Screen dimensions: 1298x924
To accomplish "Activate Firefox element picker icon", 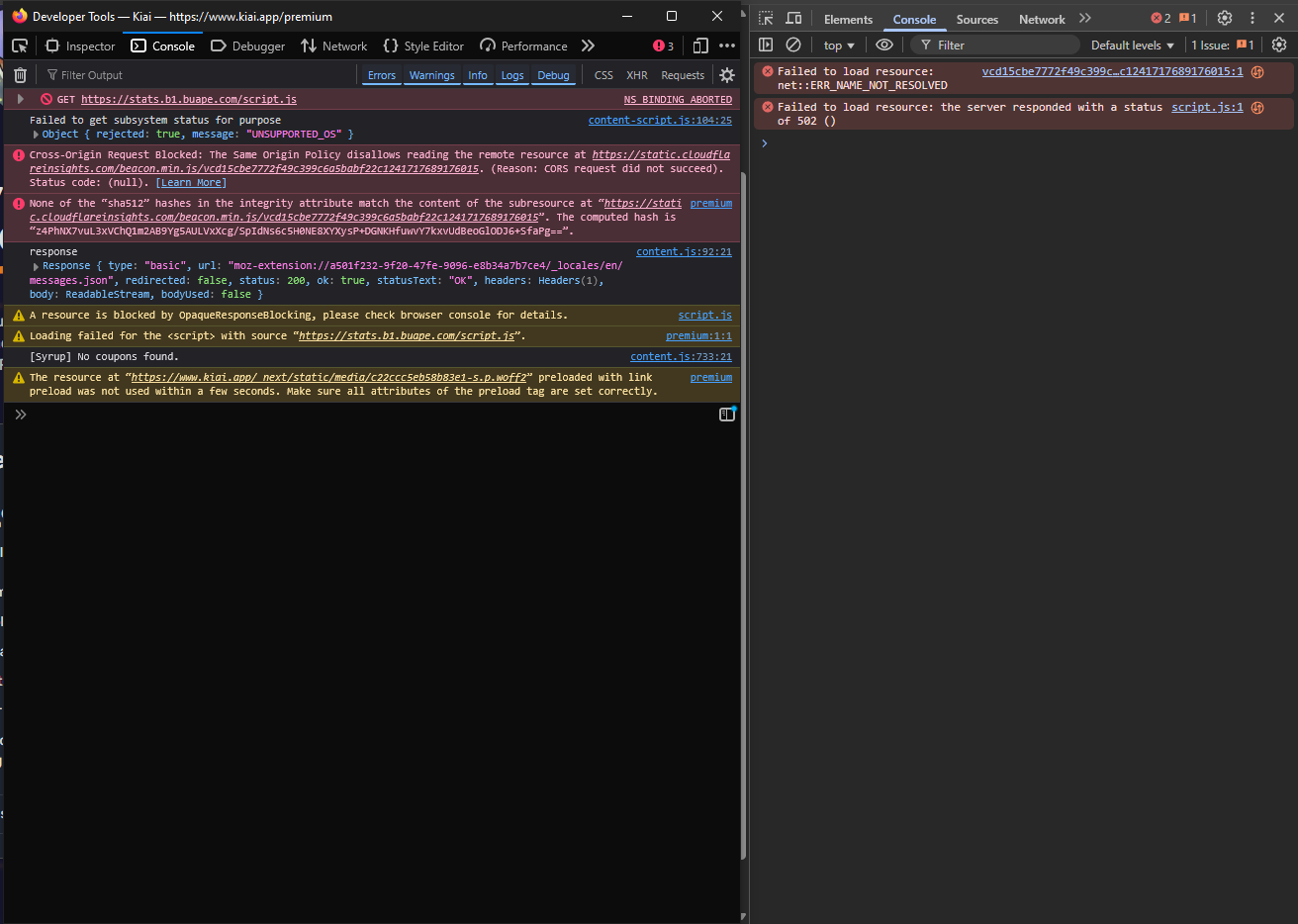I will tap(20, 46).
